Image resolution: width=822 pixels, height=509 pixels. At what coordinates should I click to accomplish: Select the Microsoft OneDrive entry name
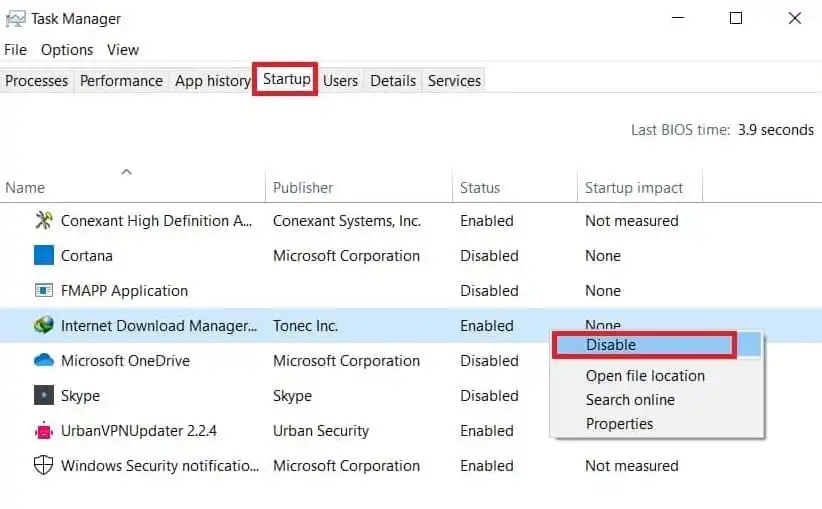tap(125, 361)
